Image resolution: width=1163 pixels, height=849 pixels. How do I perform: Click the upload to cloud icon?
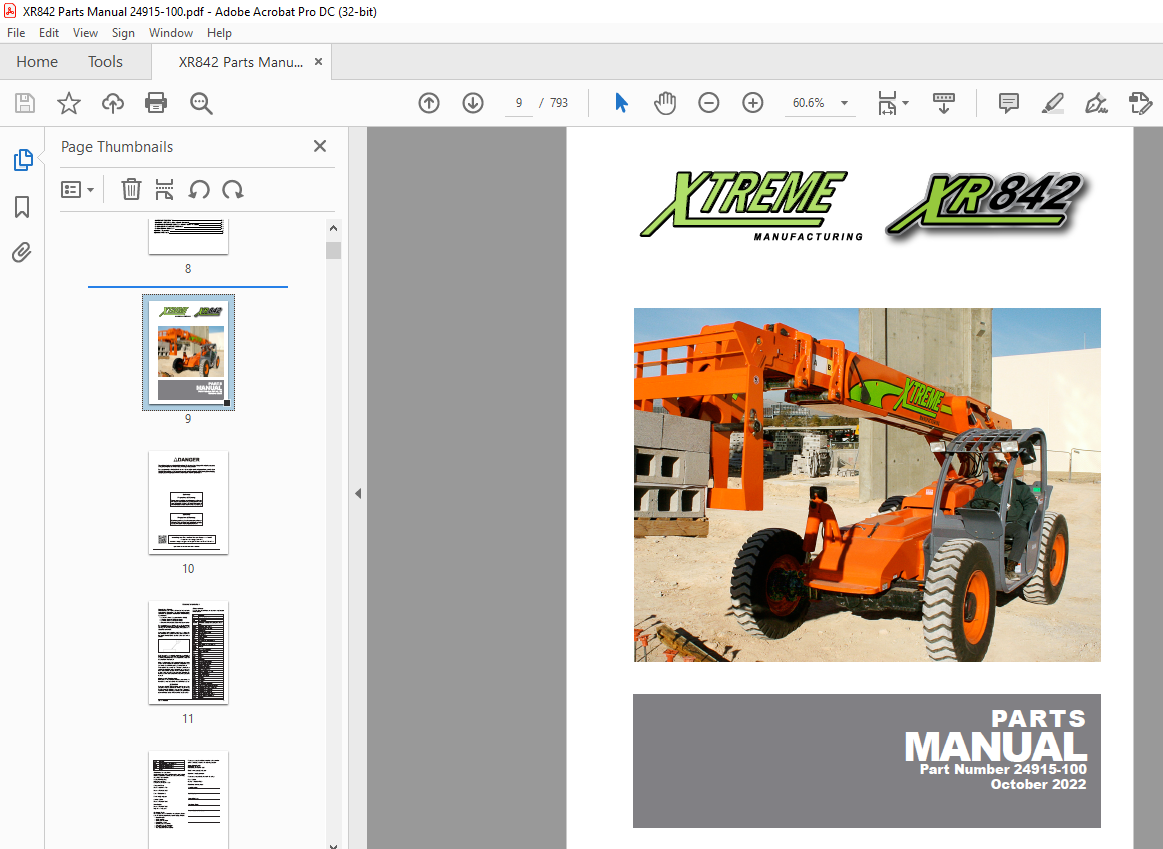pos(113,103)
